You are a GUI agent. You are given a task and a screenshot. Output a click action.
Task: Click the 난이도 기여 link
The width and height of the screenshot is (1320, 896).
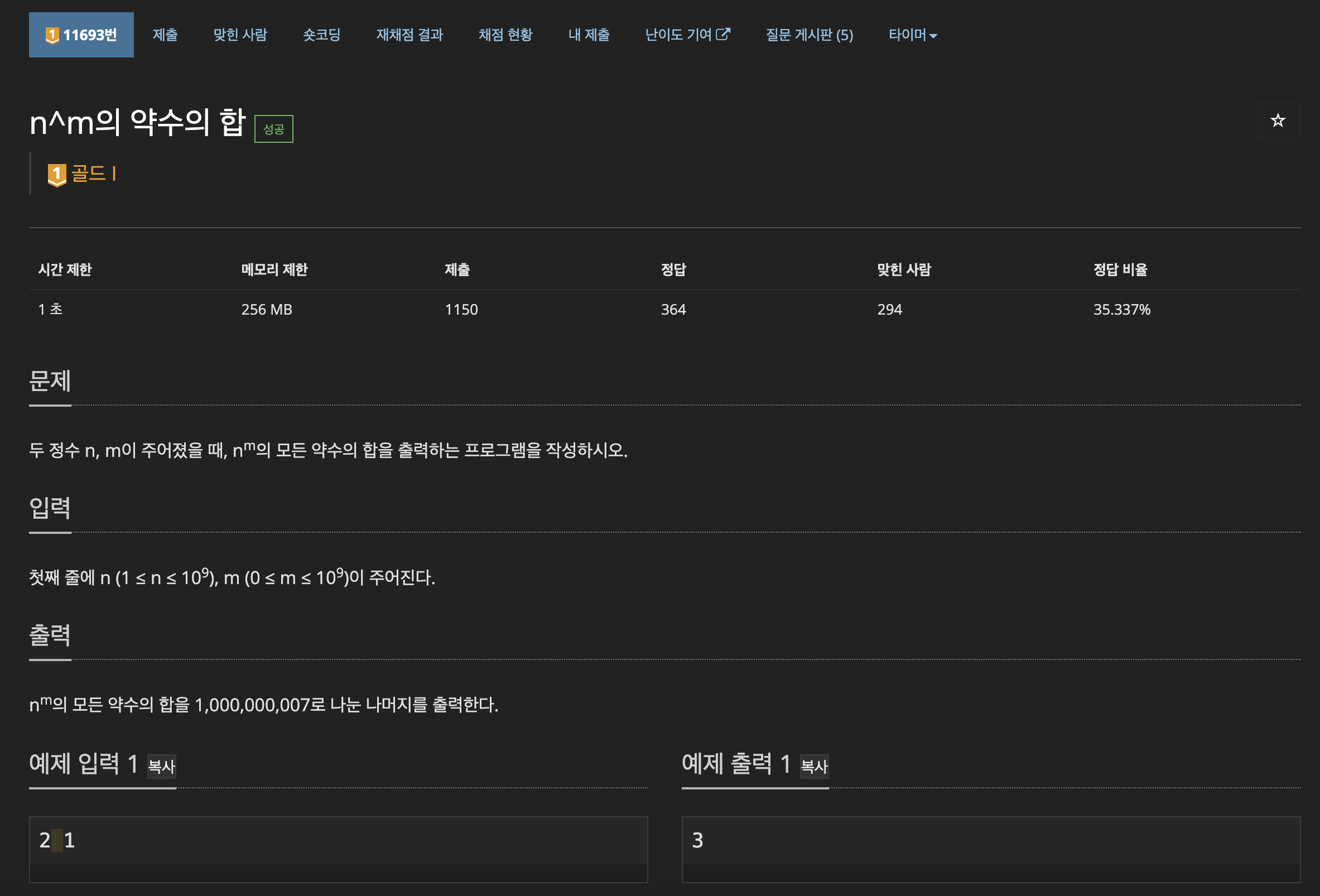678,35
